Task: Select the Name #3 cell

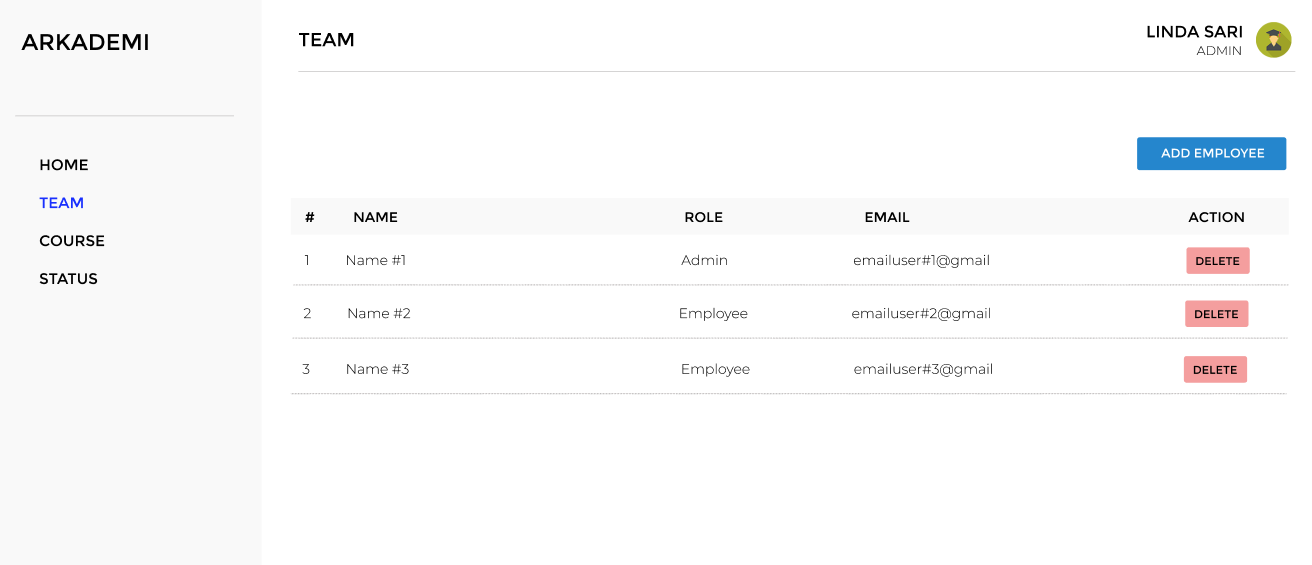Action: coord(377,370)
